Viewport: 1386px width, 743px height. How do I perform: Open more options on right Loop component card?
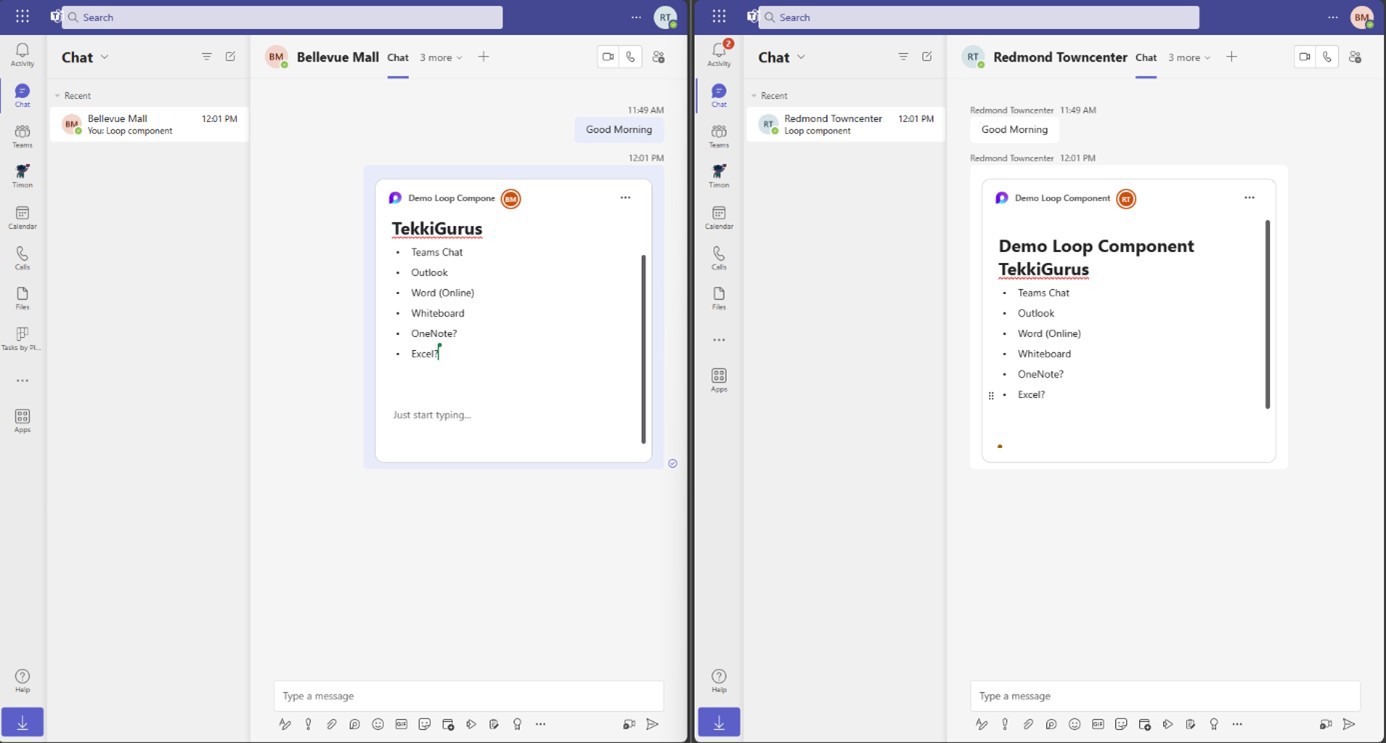[1249, 198]
